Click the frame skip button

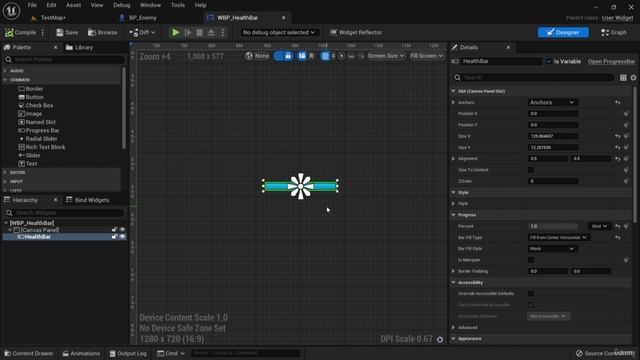[x=188, y=32]
